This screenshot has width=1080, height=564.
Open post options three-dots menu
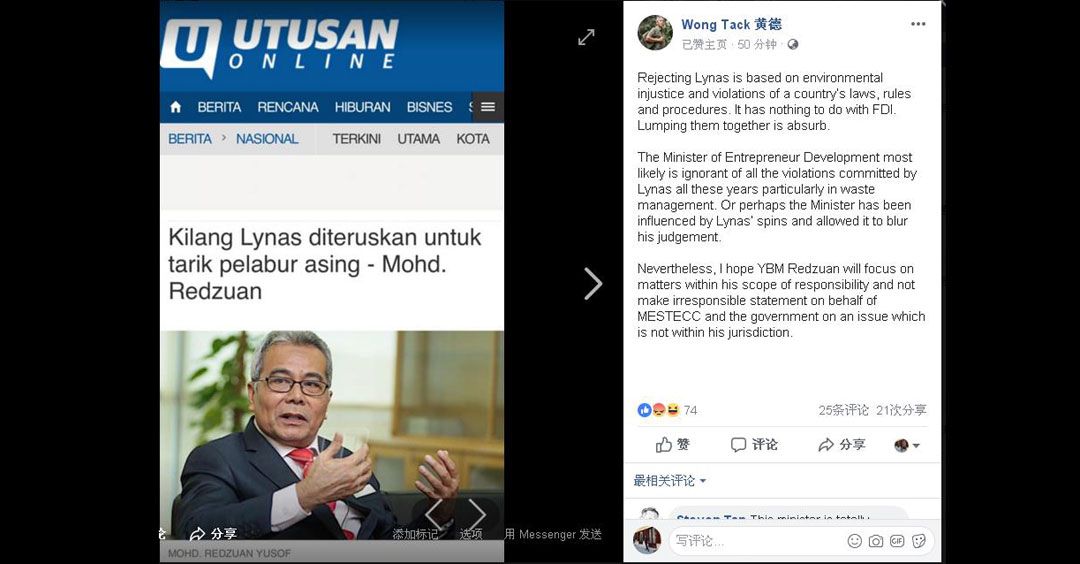coord(918,24)
